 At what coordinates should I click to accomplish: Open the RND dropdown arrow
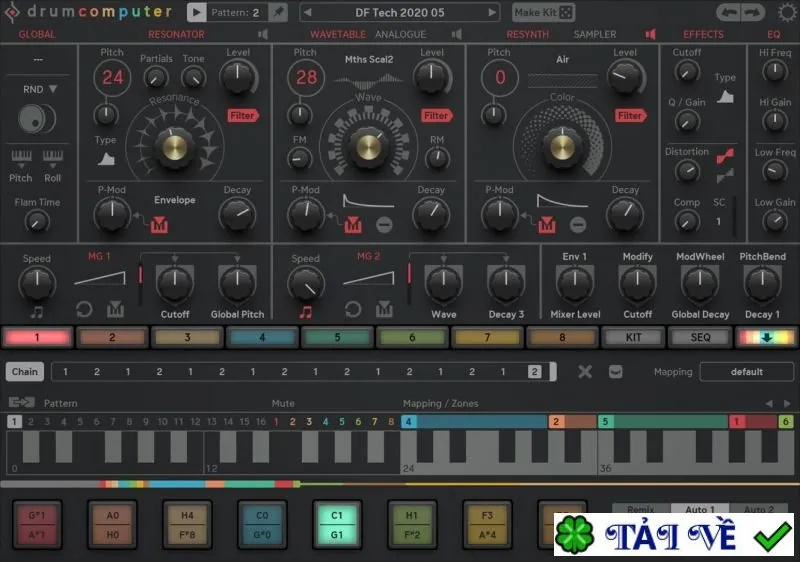pyautogui.click(x=53, y=89)
